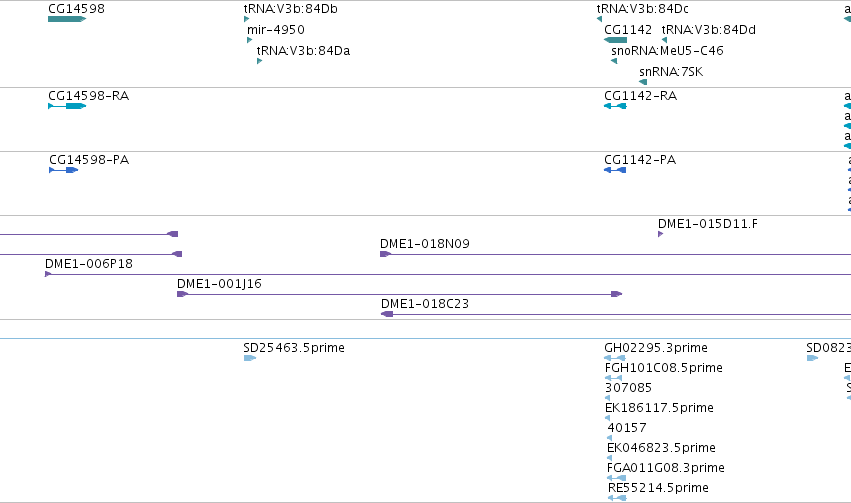Viewport: 851px width, 503px height.
Task: Select the EK186117.5prime label
Action: click(659, 409)
